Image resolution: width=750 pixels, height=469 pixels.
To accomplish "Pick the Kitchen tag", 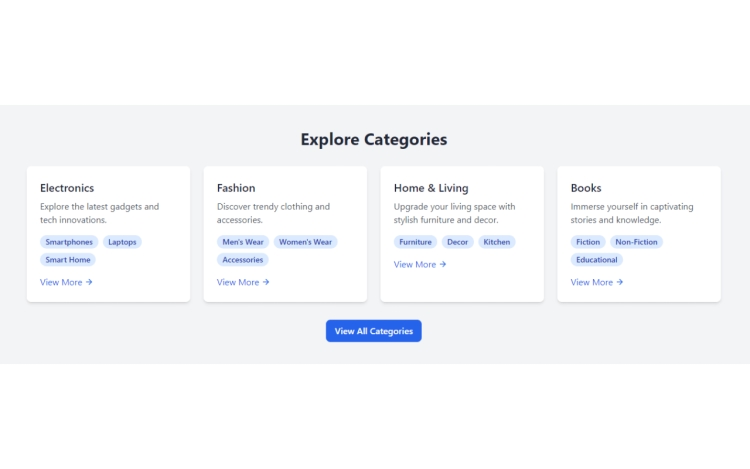I will 496,242.
